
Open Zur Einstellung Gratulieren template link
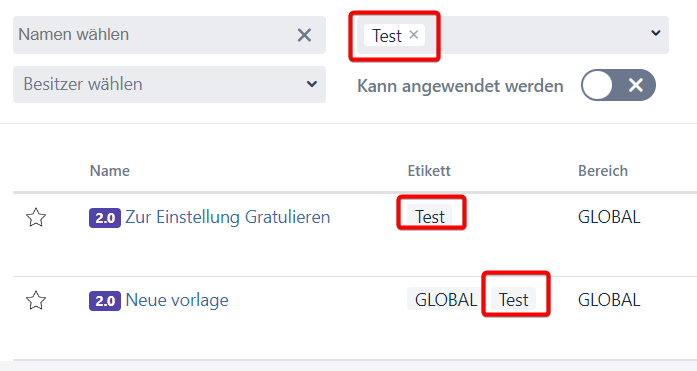click(x=228, y=217)
